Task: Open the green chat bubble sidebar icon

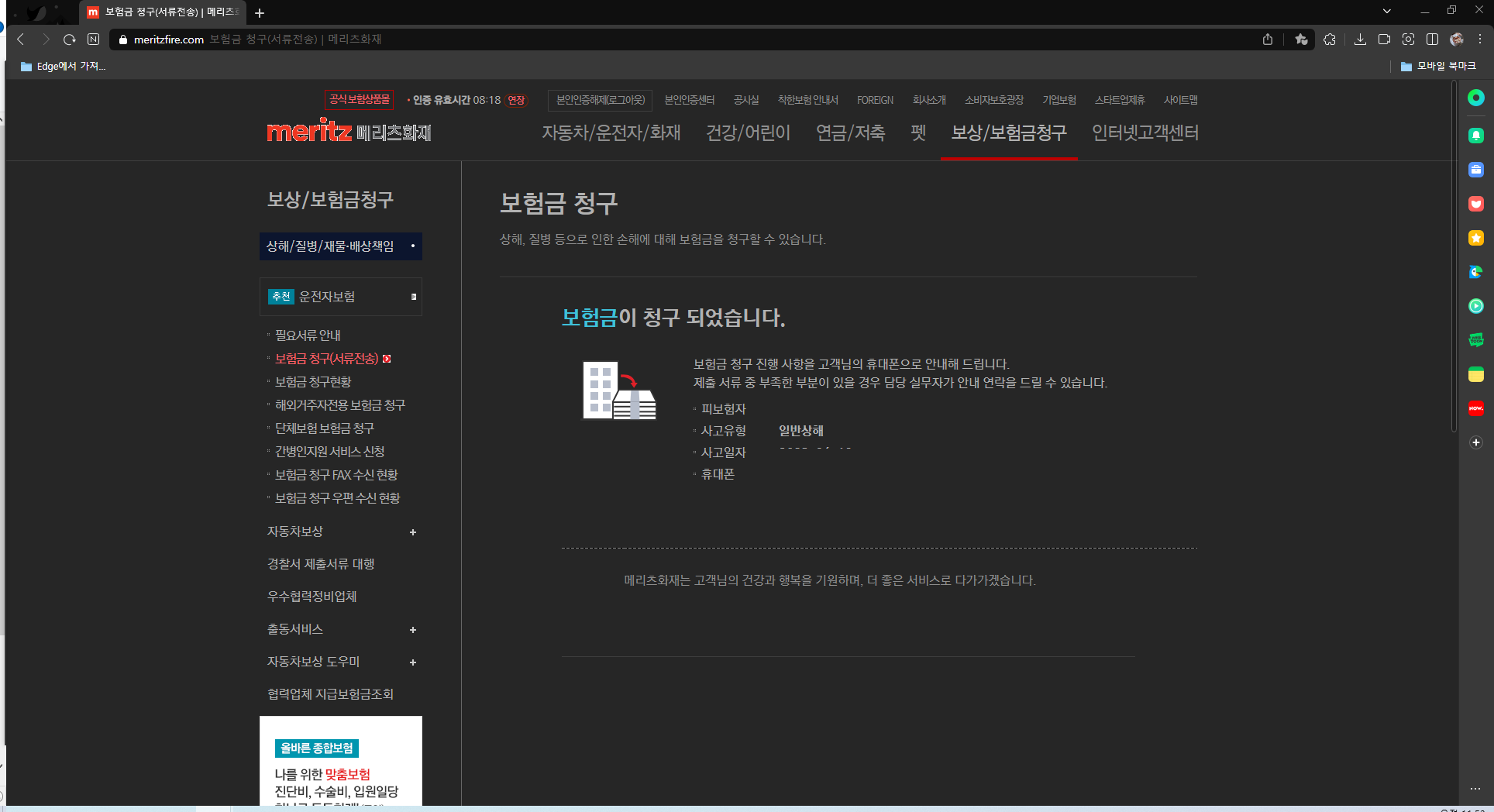Action: tap(1476, 340)
